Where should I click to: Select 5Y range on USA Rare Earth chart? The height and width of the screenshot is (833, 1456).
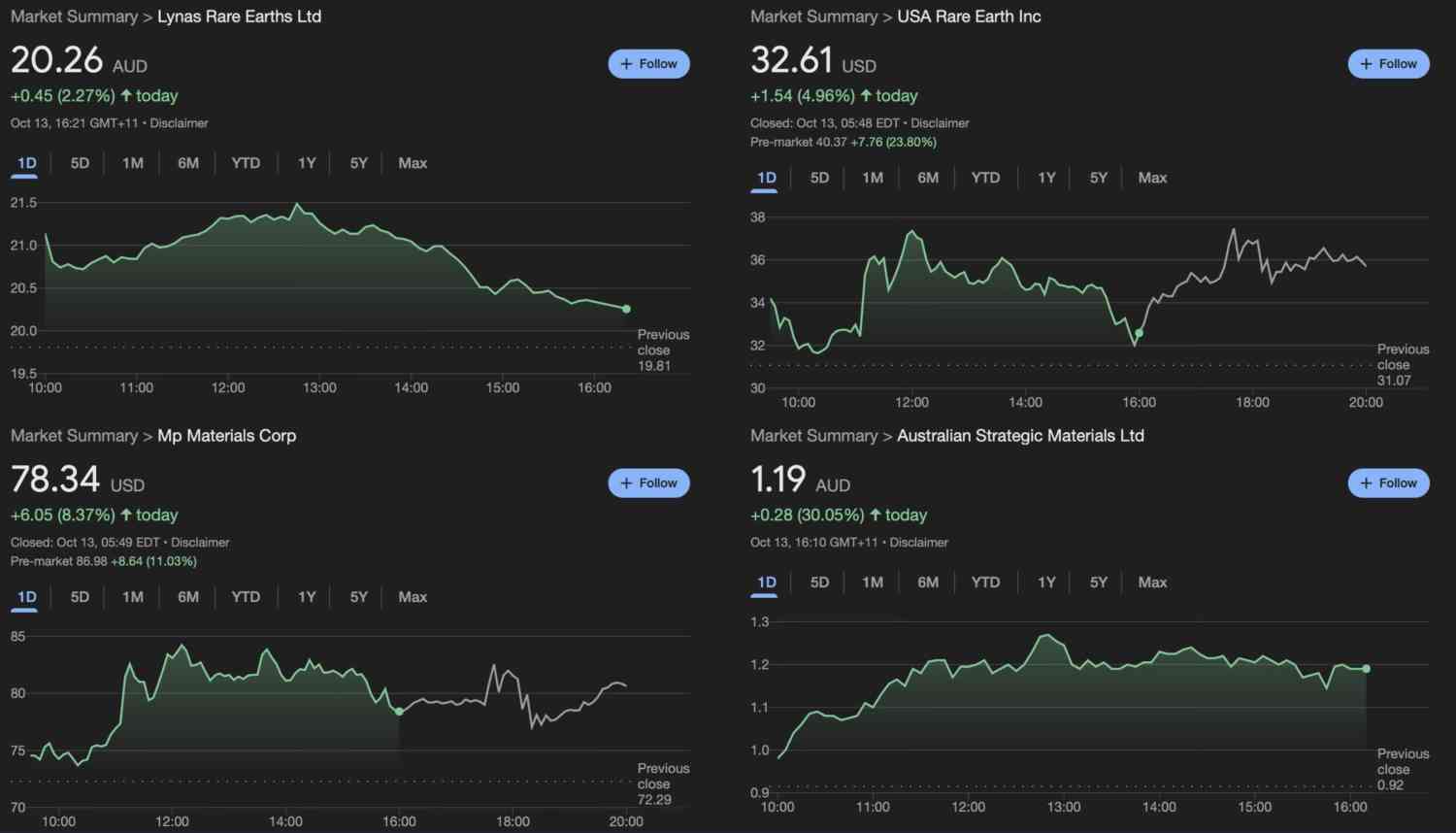1098,178
